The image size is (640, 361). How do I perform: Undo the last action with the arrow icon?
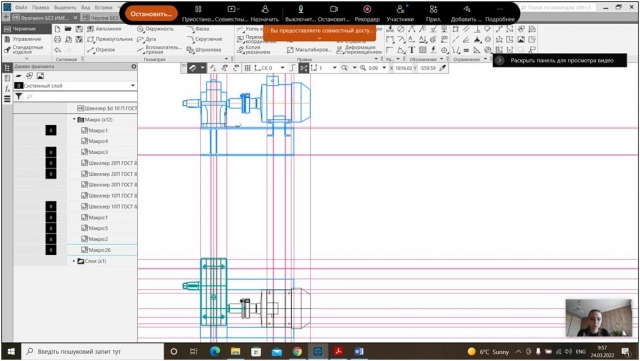tap(58, 50)
